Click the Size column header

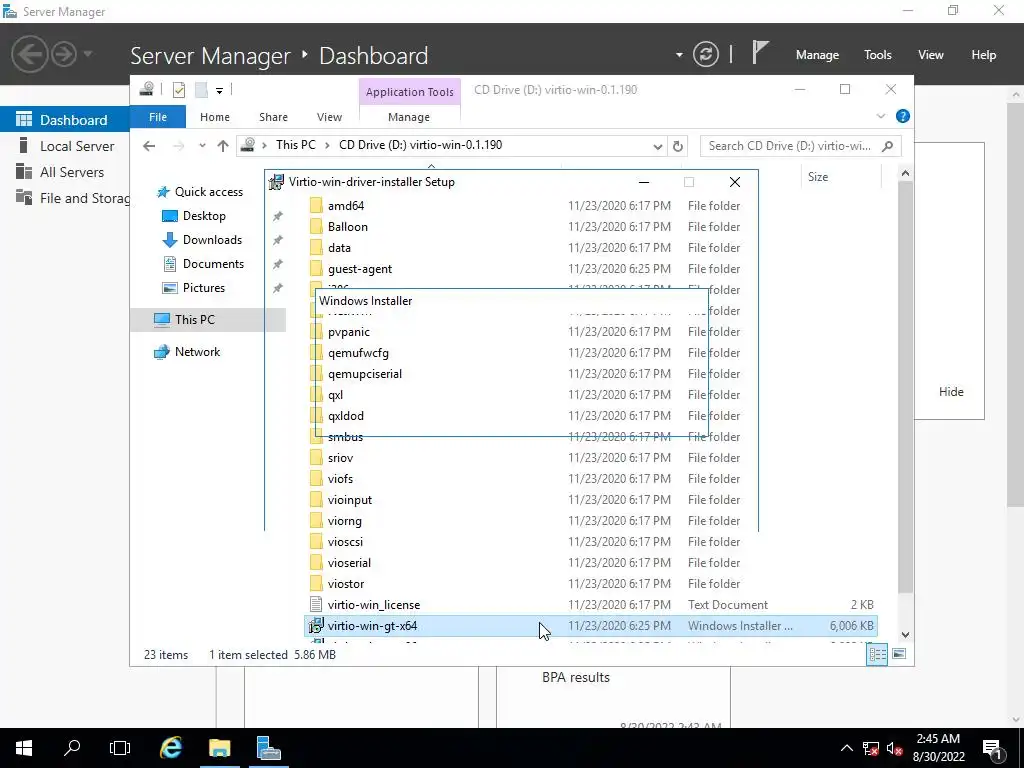pyautogui.click(x=818, y=177)
